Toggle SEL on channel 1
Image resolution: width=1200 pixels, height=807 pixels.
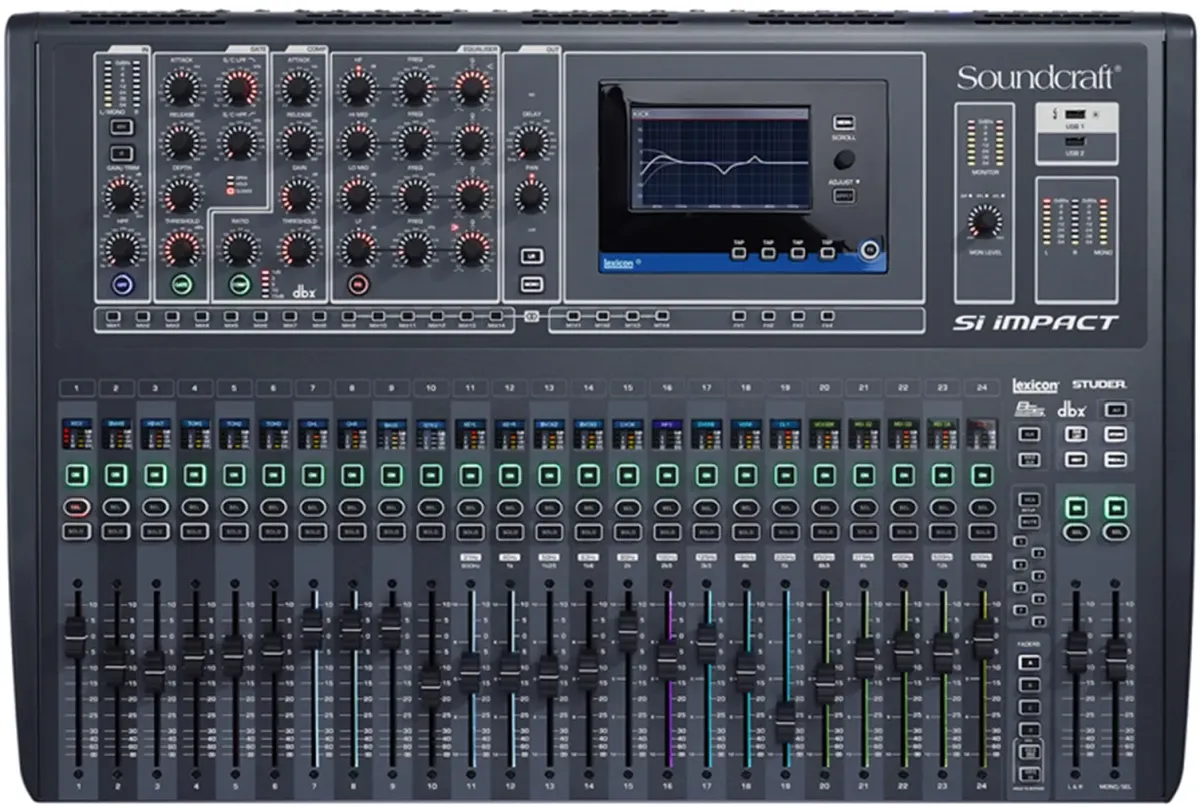[76, 506]
